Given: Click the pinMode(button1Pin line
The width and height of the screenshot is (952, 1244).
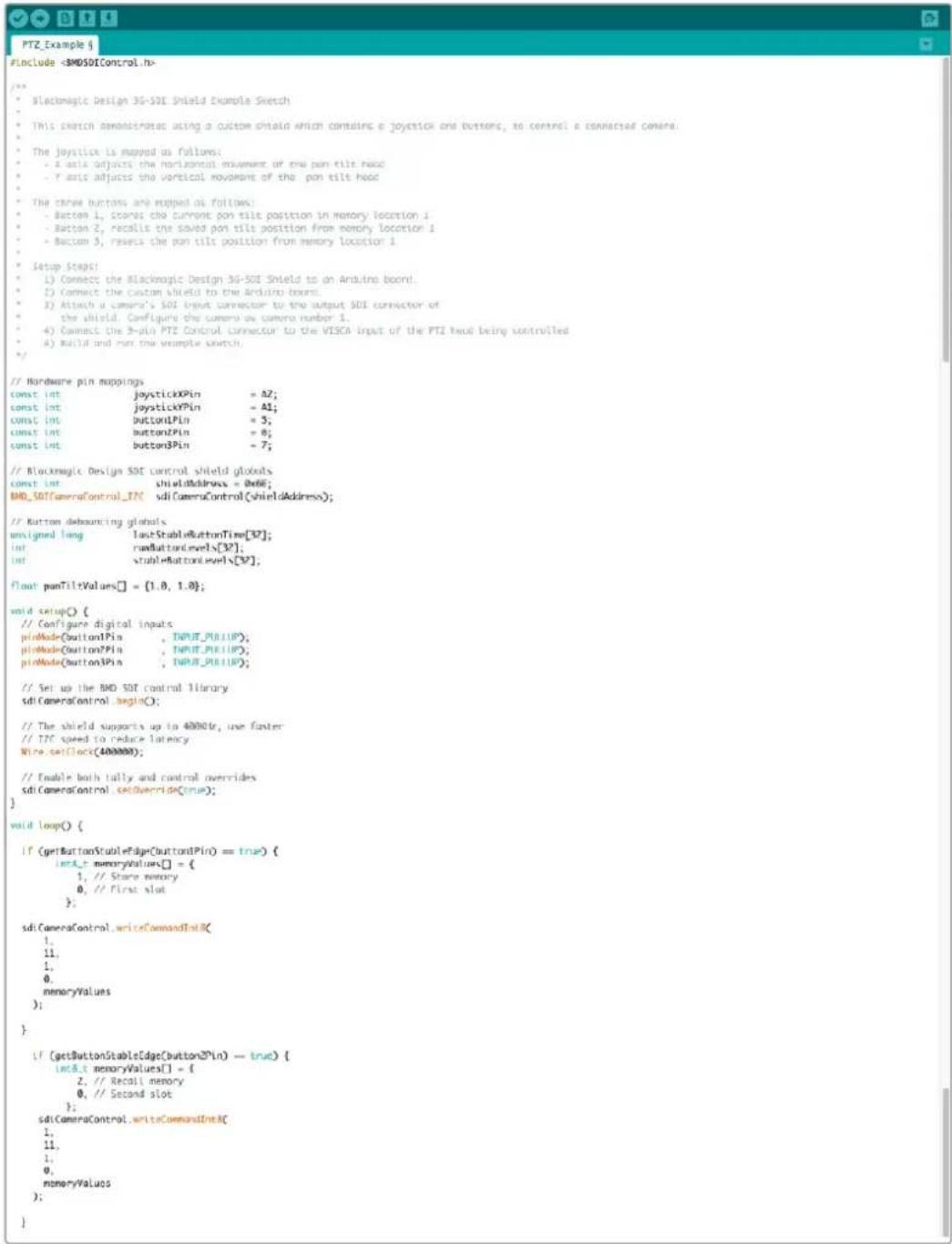Looking at the screenshot, I should 135,637.
